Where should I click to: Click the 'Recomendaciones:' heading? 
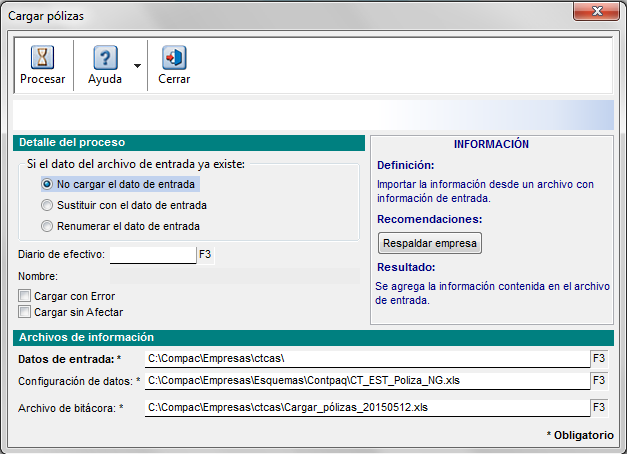[x=429, y=219]
